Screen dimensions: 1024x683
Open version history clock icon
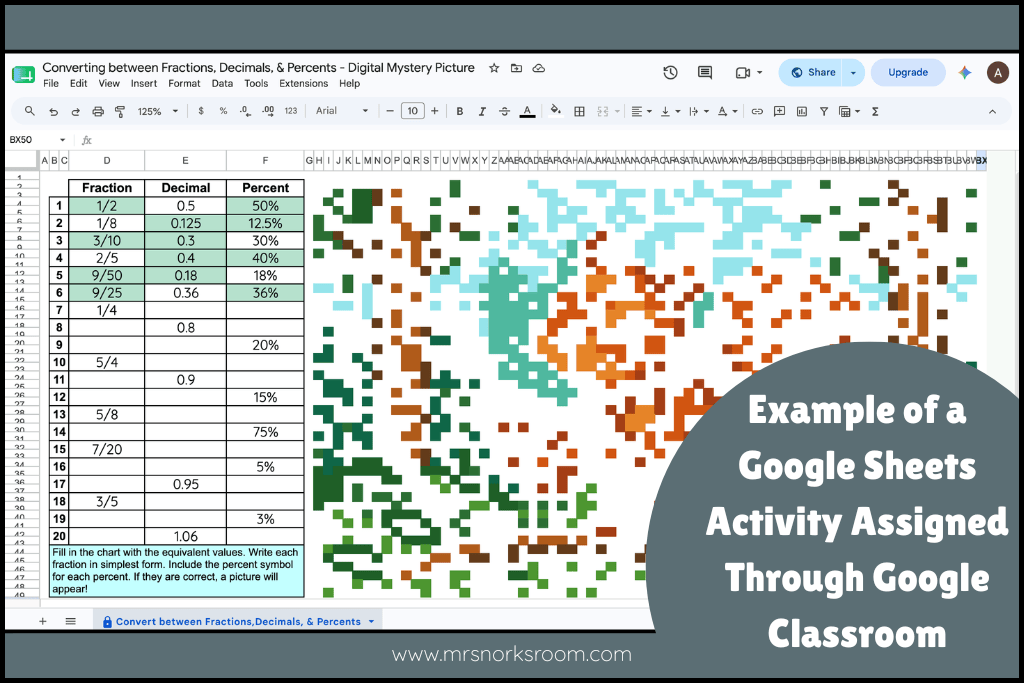670,72
